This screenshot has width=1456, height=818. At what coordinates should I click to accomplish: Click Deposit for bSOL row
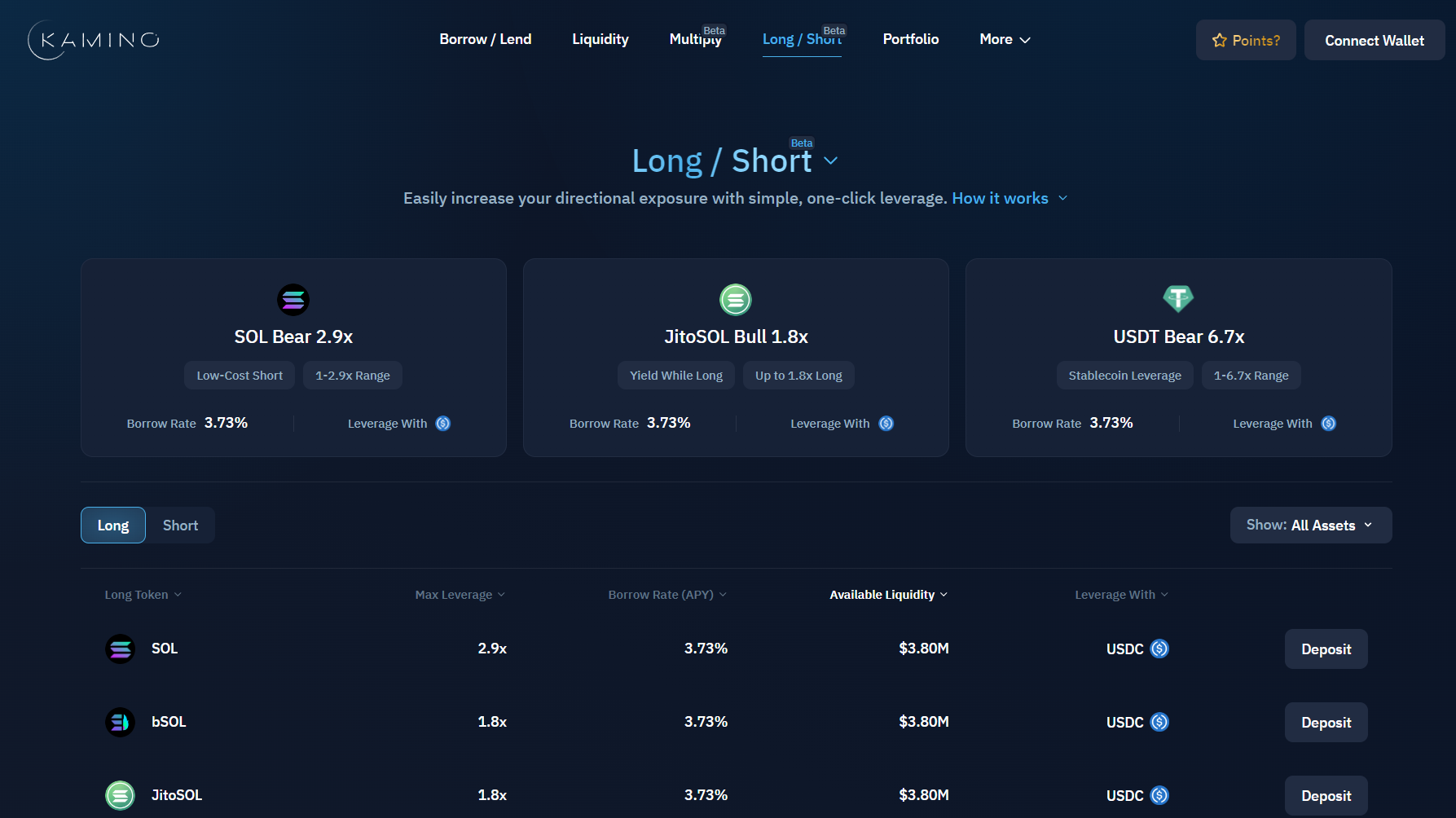click(x=1326, y=723)
